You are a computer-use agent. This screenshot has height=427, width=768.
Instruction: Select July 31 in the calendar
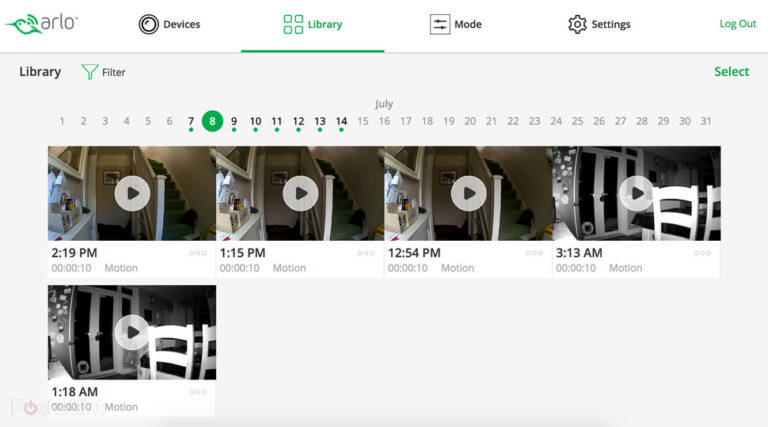click(x=706, y=121)
